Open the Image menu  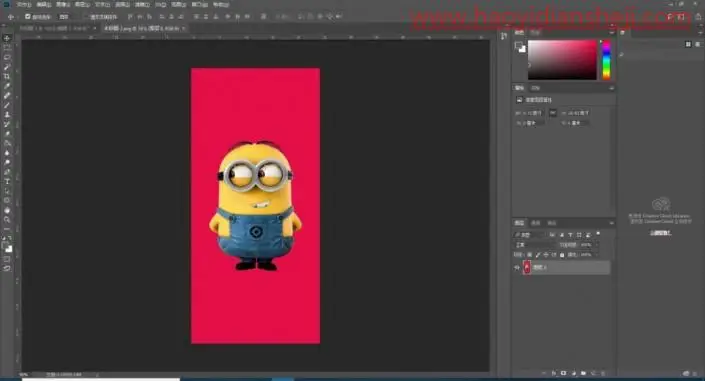(63, 4)
